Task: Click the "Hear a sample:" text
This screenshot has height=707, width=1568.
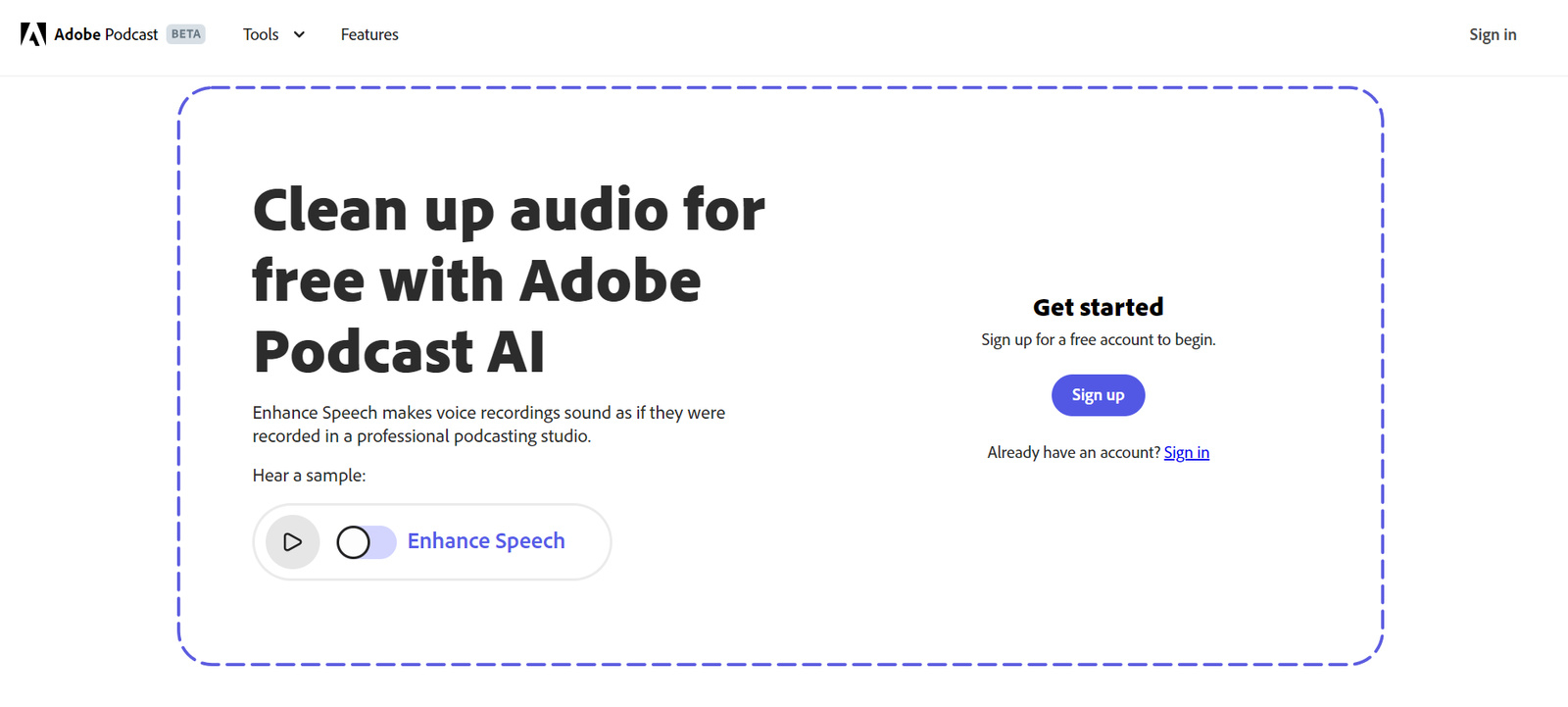Action: coord(309,476)
